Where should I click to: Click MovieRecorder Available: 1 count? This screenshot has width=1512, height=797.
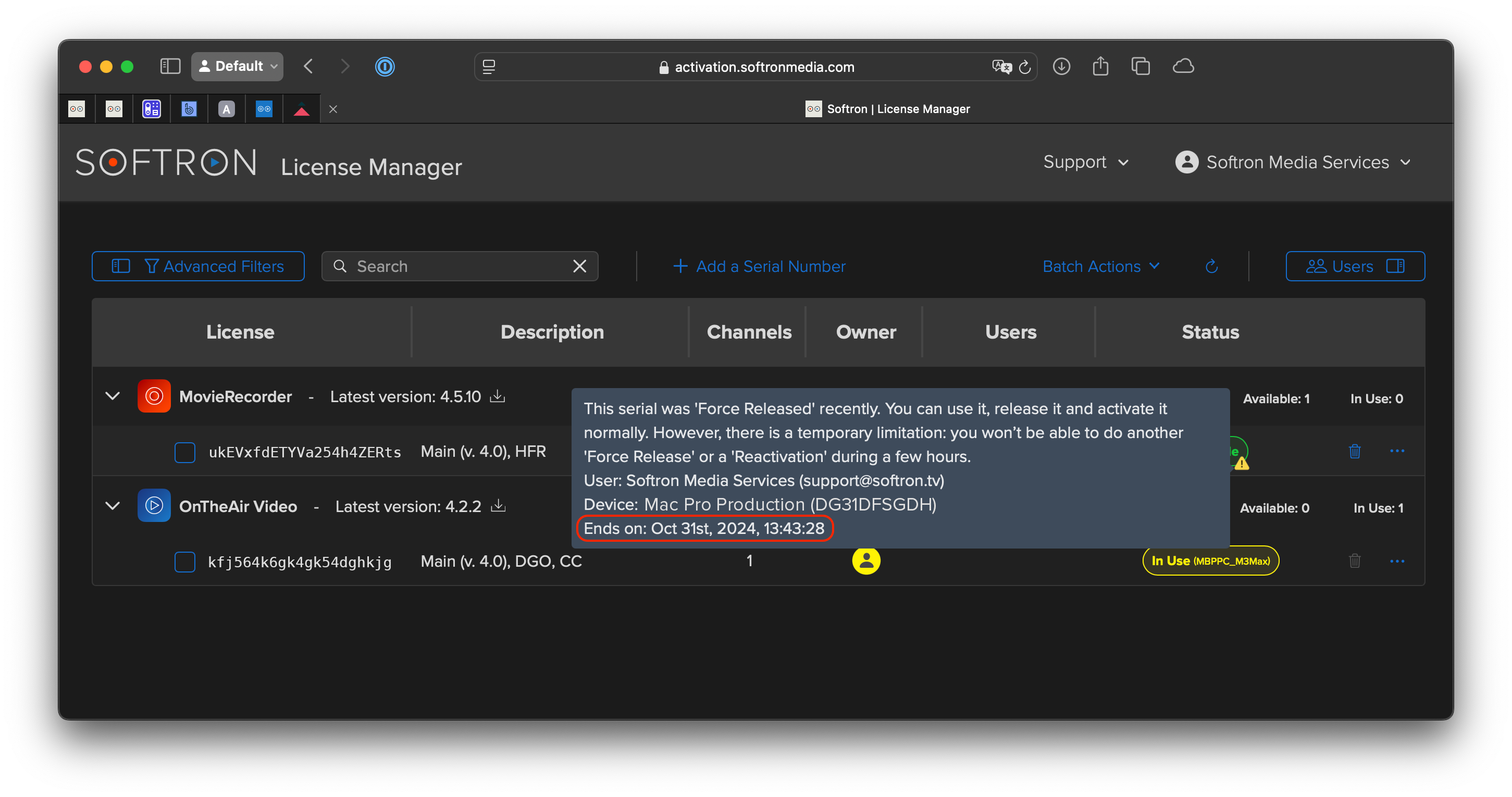point(1276,398)
